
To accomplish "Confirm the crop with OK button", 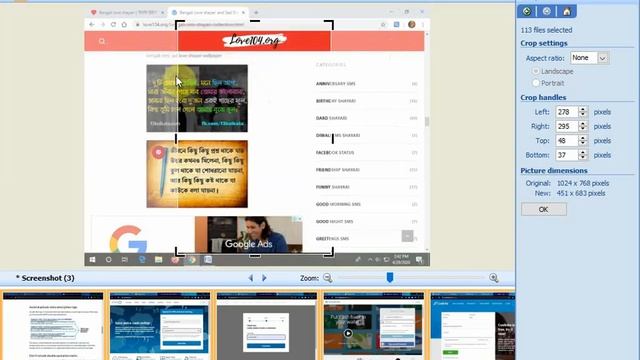I will (544, 209).
